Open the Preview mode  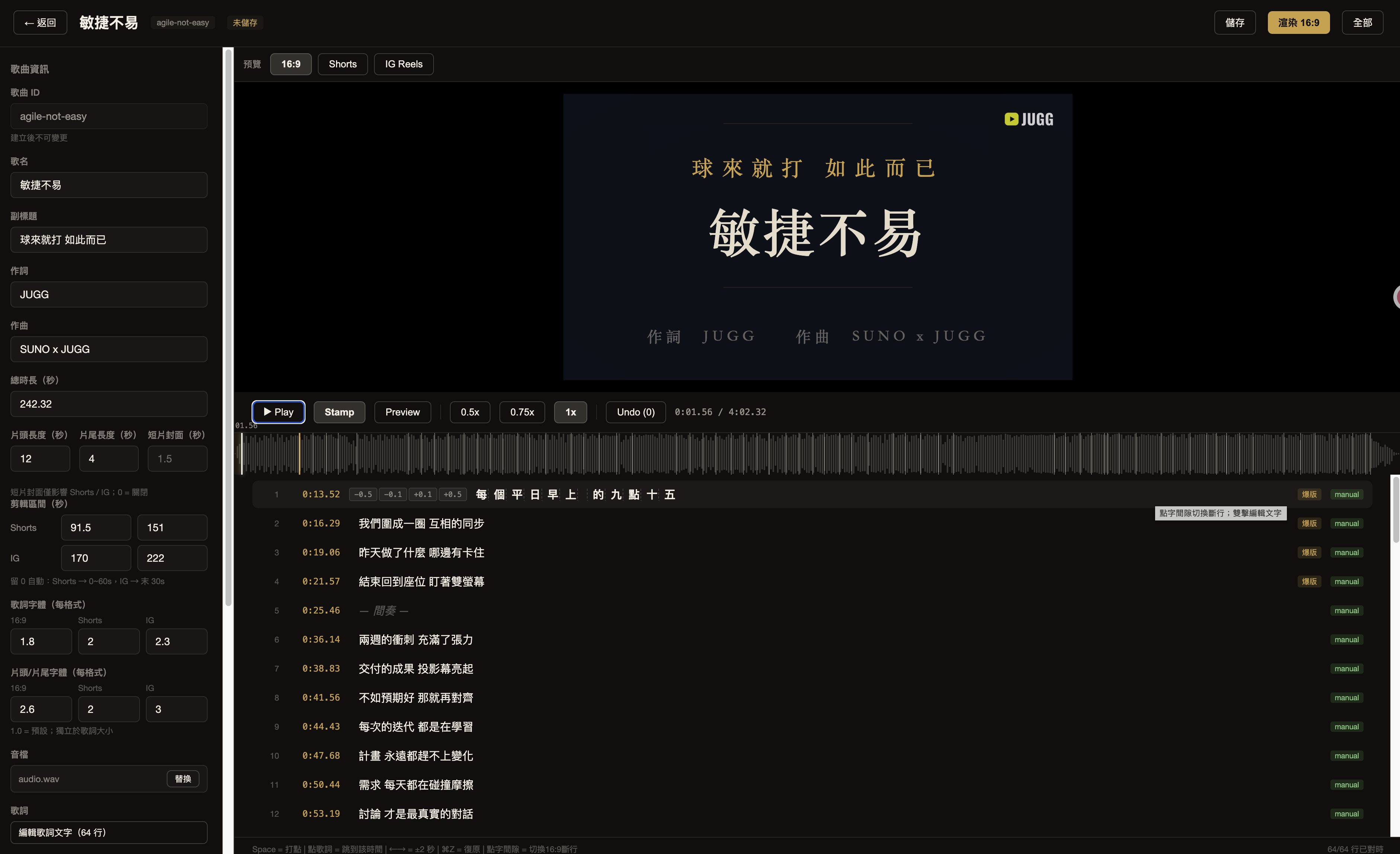(402, 412)
